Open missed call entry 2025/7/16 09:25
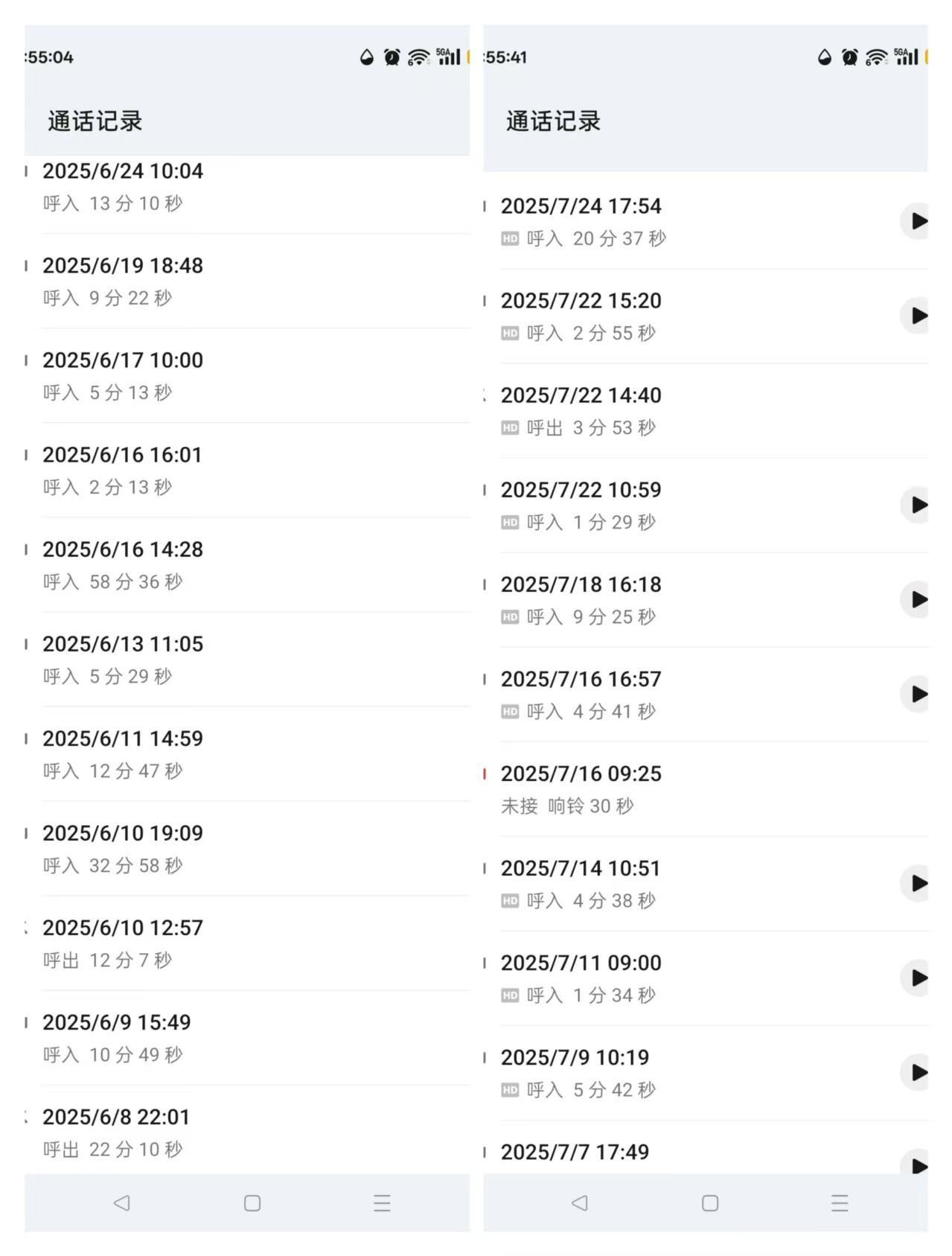 click(x=706, y=789)
